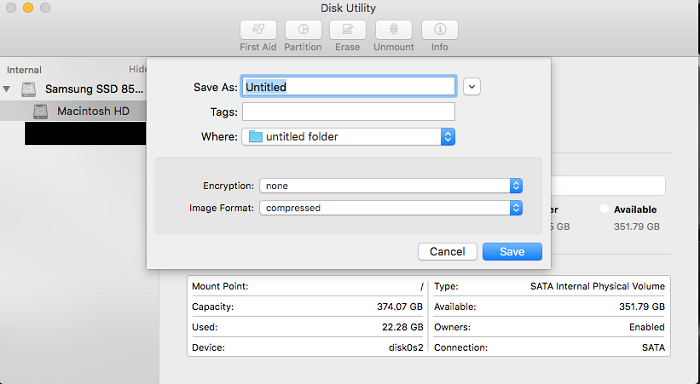Click SATA Internal Physical Volume text
The height and width of the screenshot is (384, 700).
[x=597, y=286]
